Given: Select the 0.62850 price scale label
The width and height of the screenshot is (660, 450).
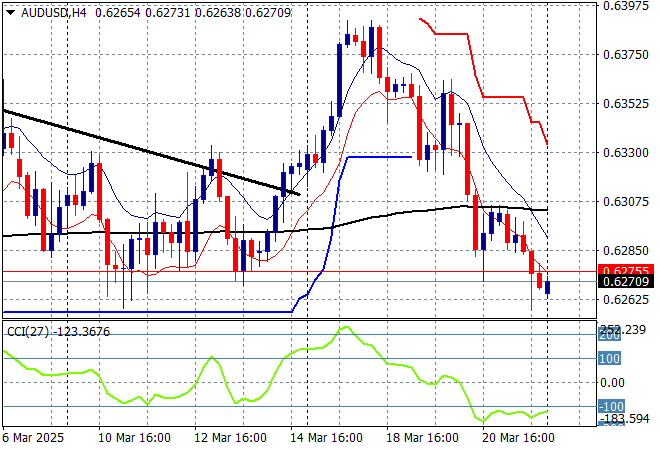Looking at the screenshot, I should 626,250.
